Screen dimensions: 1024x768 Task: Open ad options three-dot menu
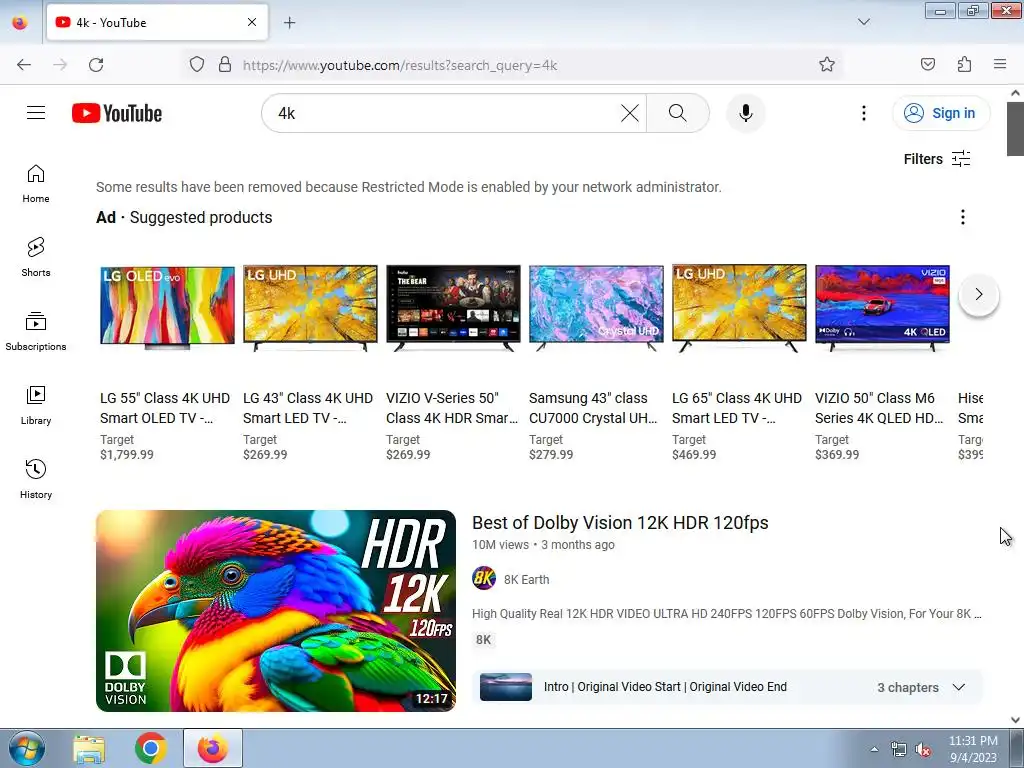click(x=962, y=217)
